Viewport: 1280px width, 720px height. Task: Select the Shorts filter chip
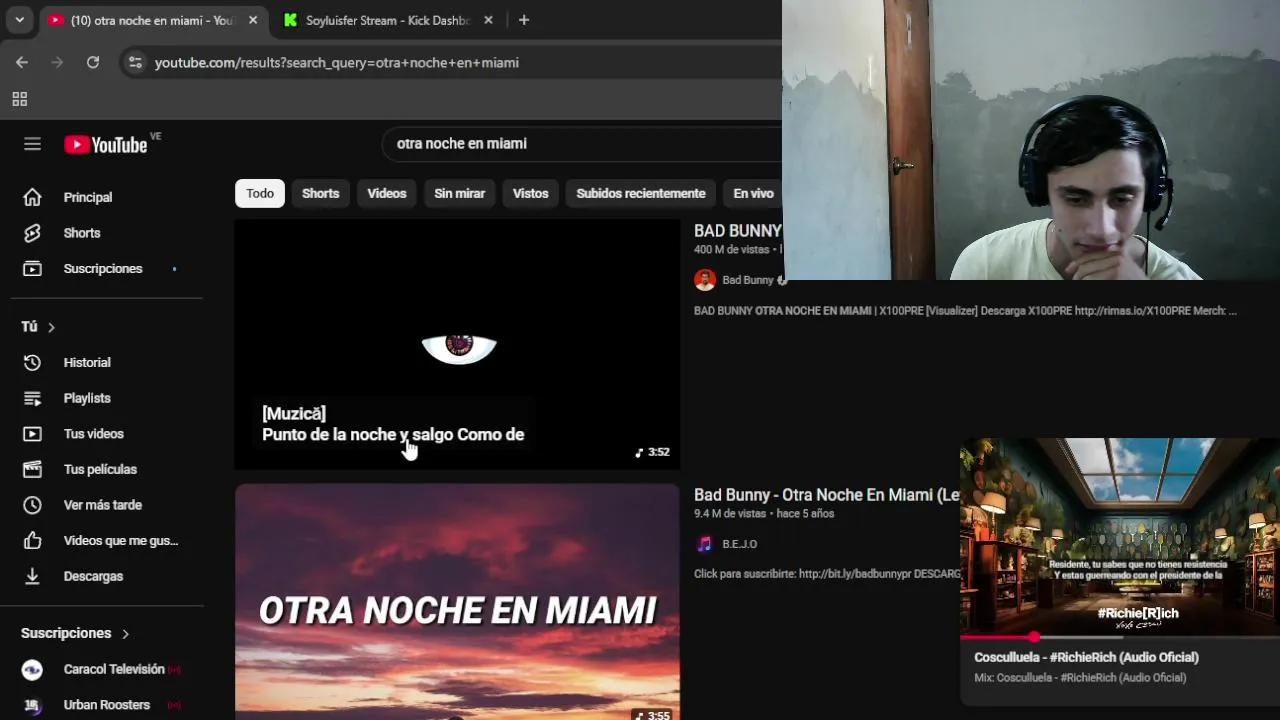pyautogui.click(x=321, y=193)
